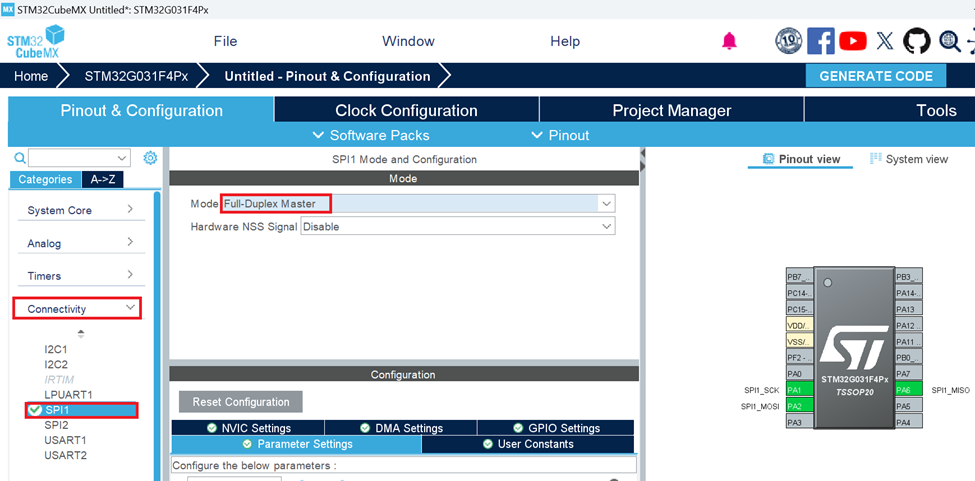Click the Pinout view icon
This screenshot has width=975, height=481.
(x=769, y=159)
